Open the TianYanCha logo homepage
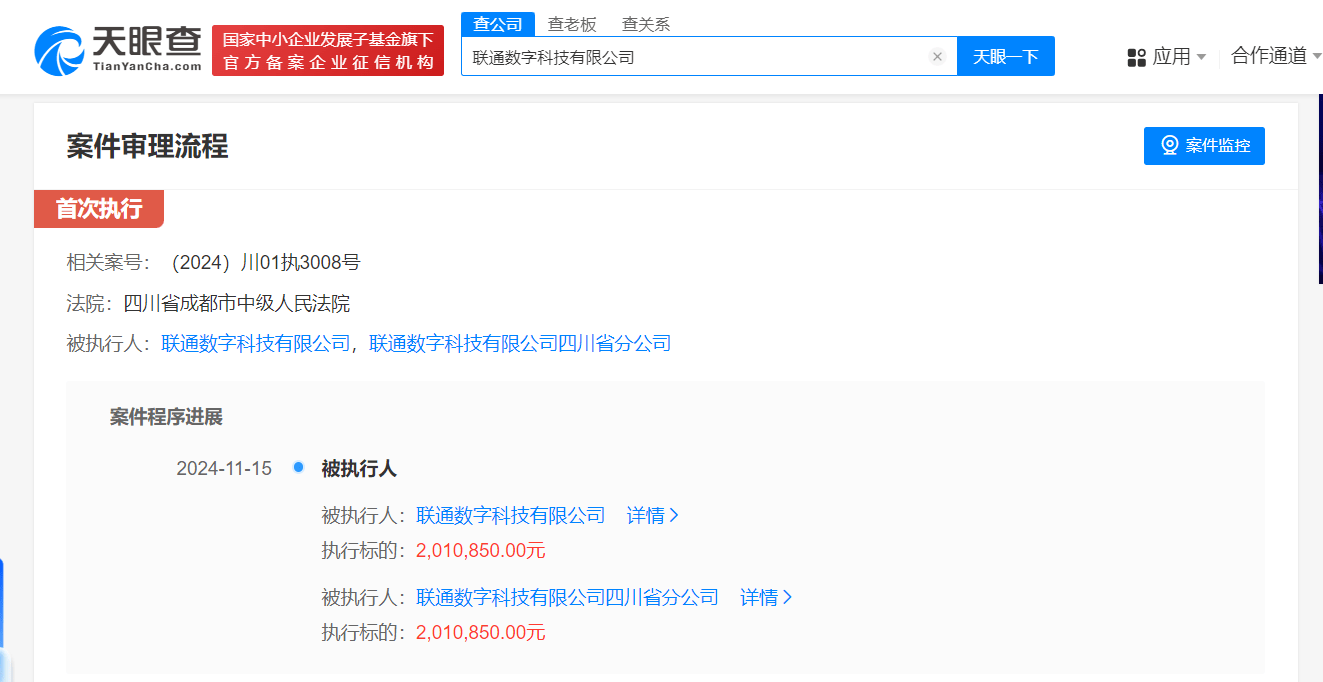 (118, 50)
